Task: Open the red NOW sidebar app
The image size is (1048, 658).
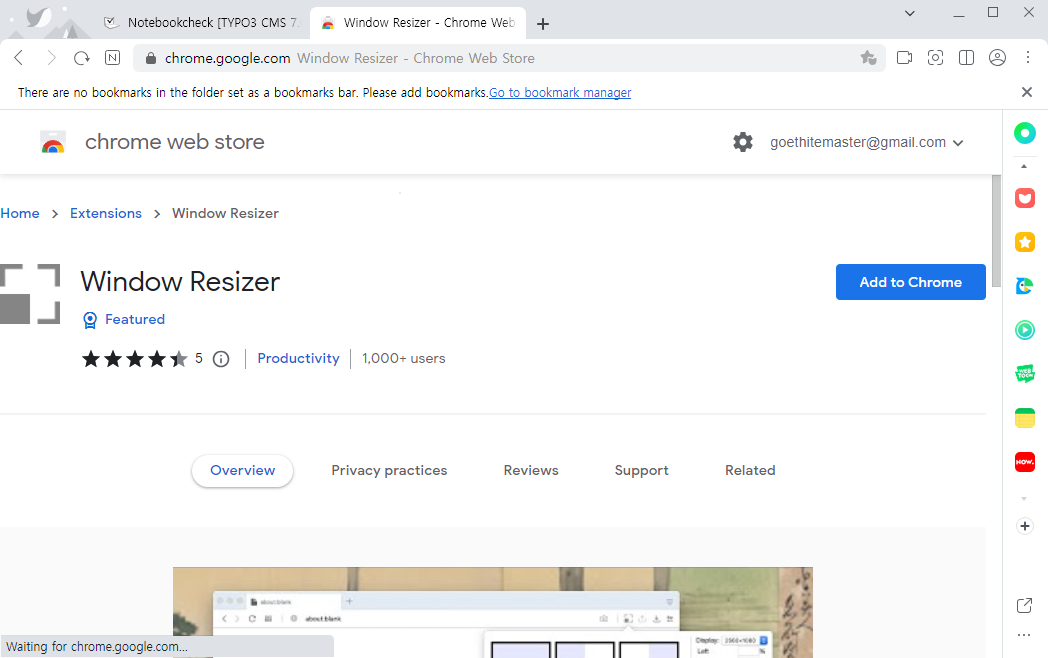Action: click(1025, 461)
